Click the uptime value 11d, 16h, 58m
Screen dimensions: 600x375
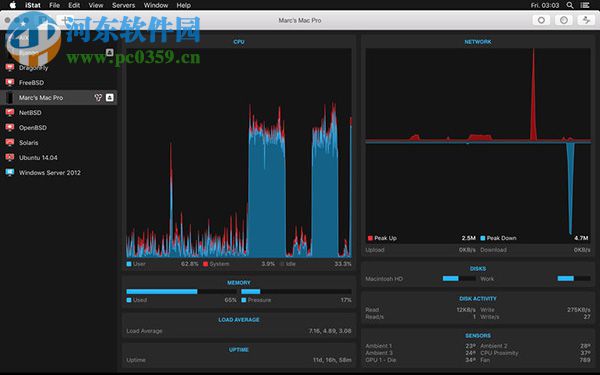(x=332, y=360)
